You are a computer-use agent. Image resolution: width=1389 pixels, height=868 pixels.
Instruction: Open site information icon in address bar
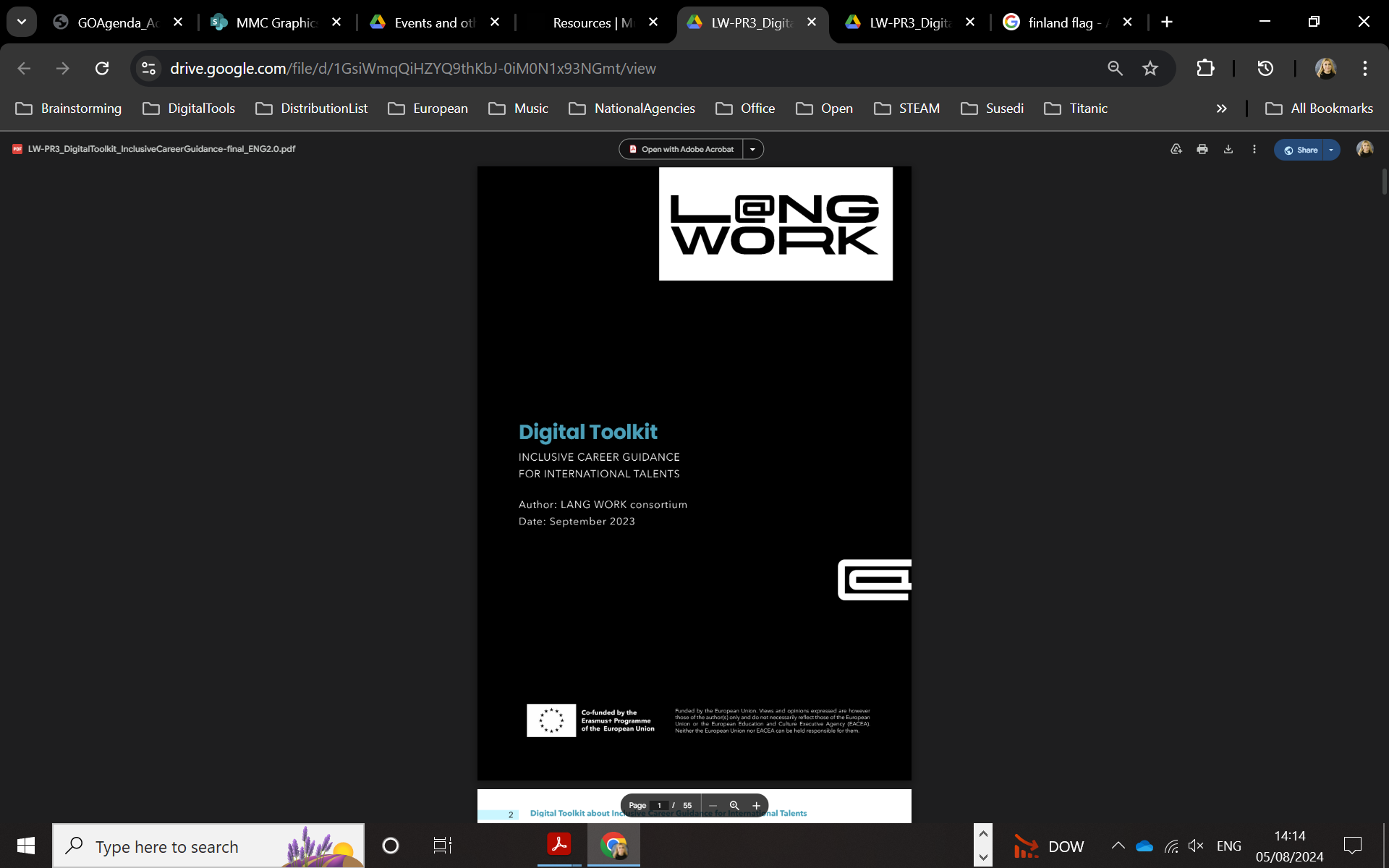coord(148,68)
